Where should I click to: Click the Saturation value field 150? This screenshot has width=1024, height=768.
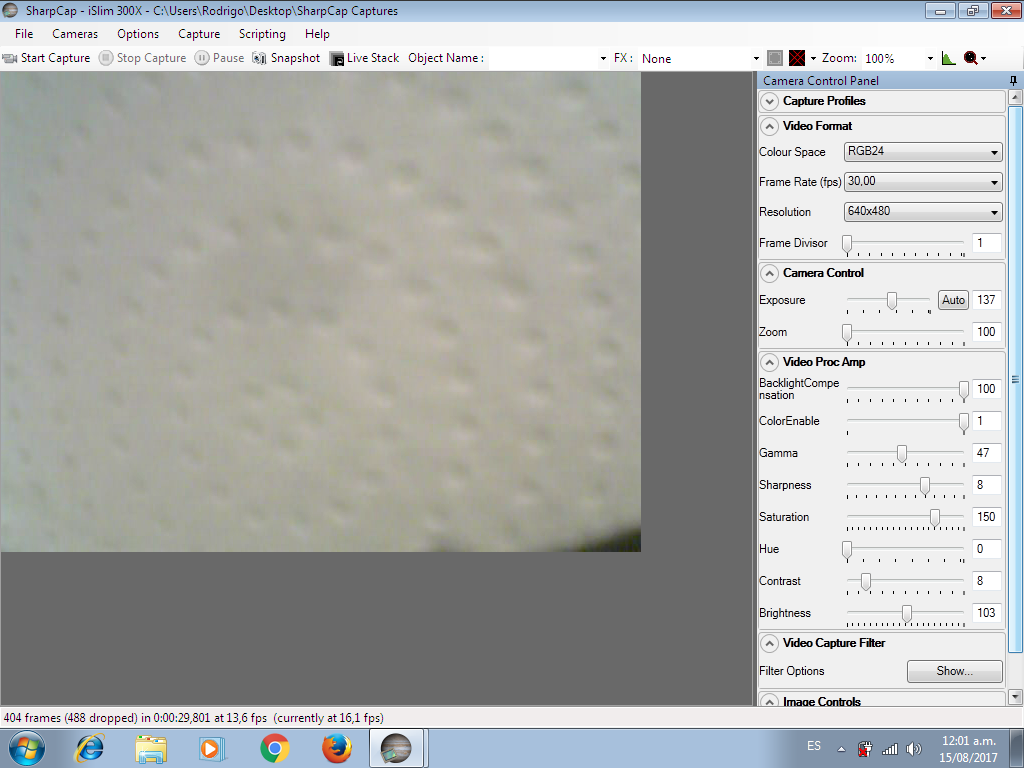tap(986, 517)
